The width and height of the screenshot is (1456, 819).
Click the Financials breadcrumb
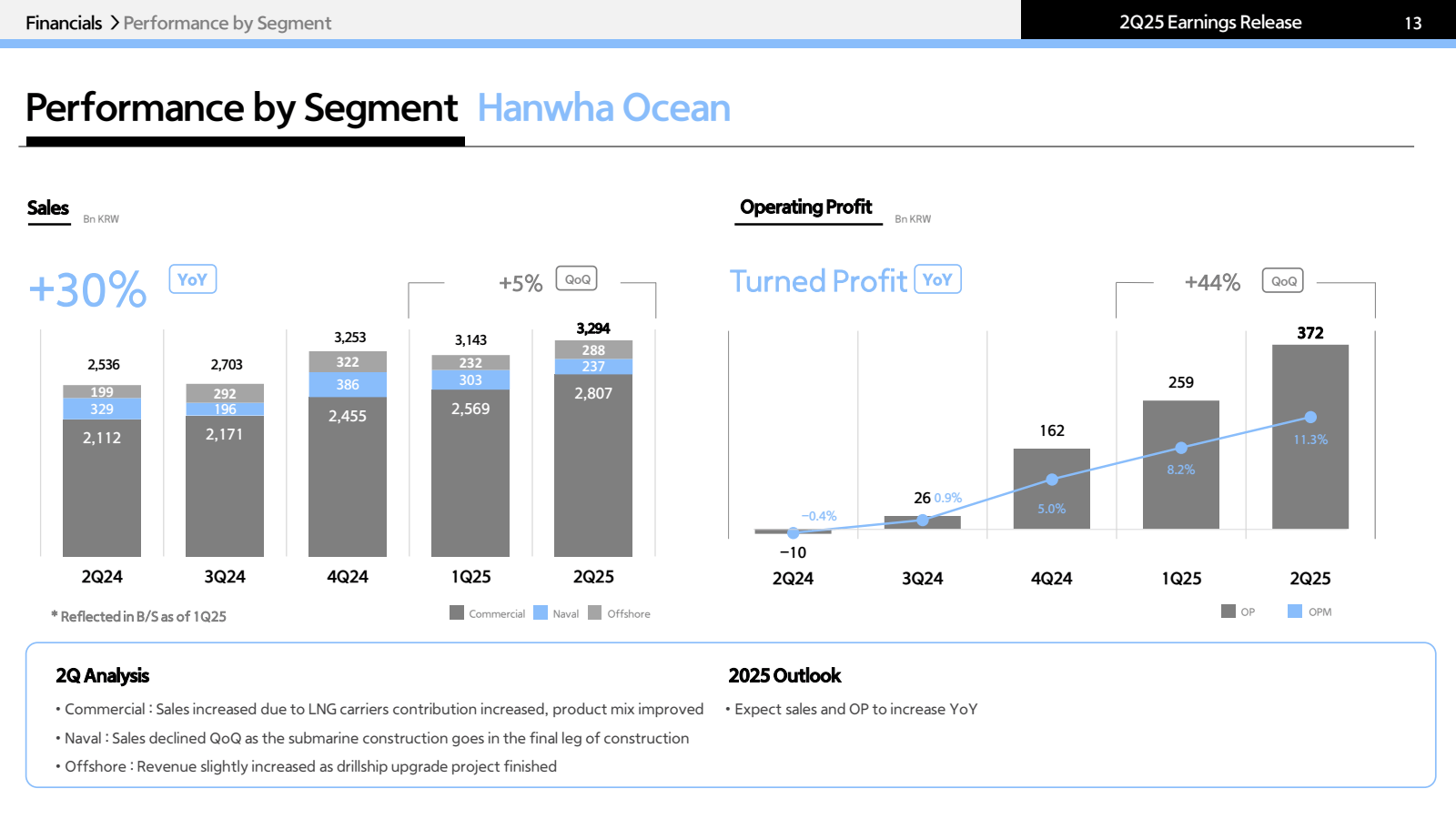point(64,23)
